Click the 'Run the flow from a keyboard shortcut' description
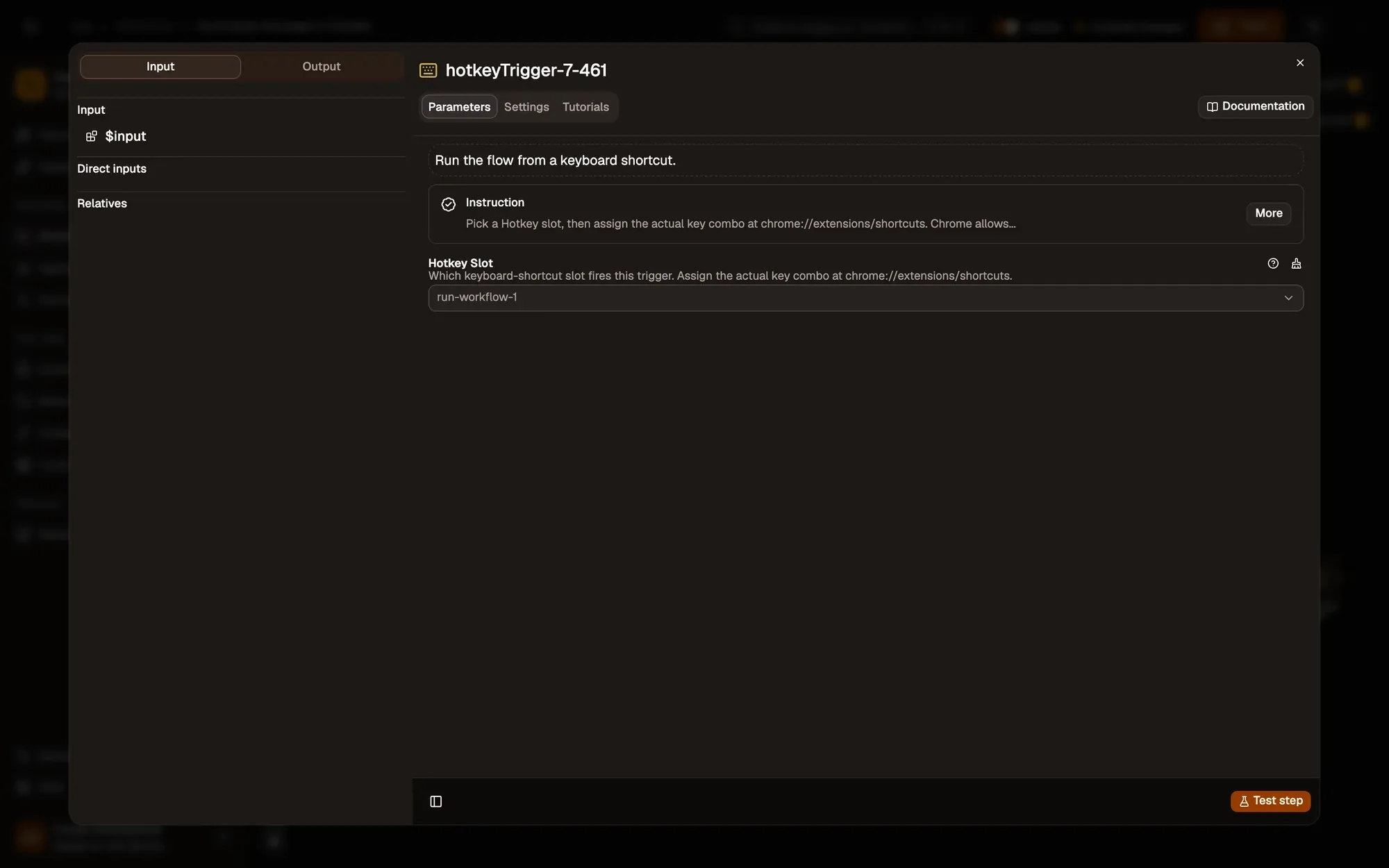The width and height of the screenshot is (1389, 868). point(555,160)
